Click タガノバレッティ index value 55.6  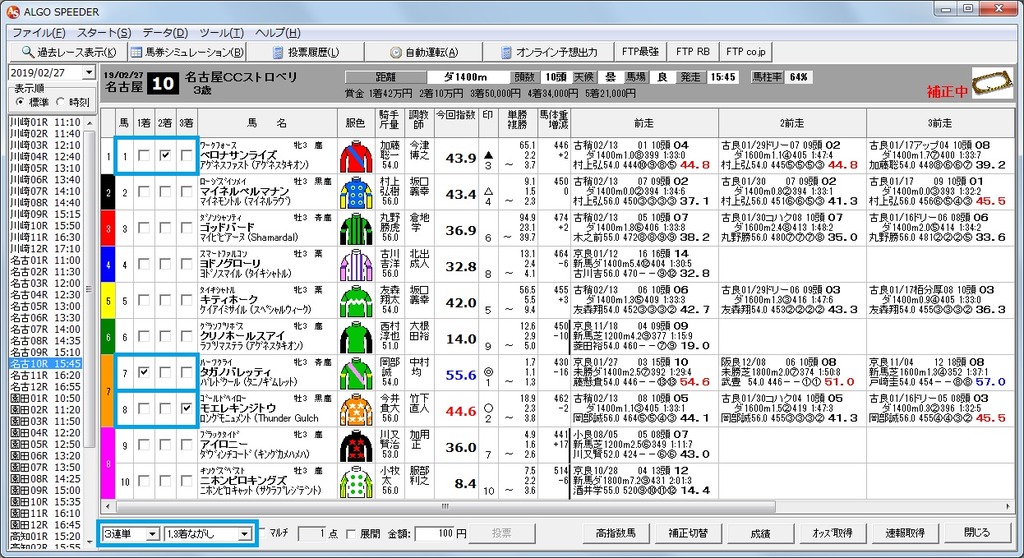[461, 375]
